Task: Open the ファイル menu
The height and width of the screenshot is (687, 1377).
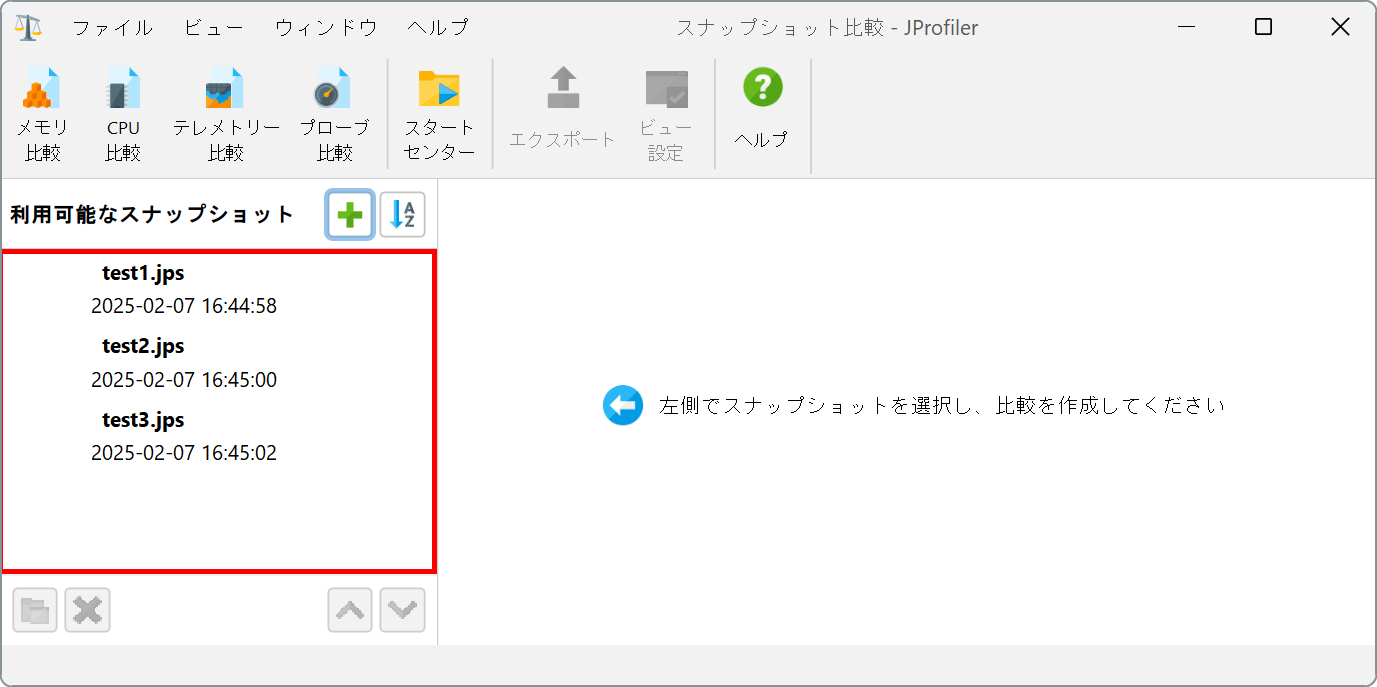Action: click(112, 28)
